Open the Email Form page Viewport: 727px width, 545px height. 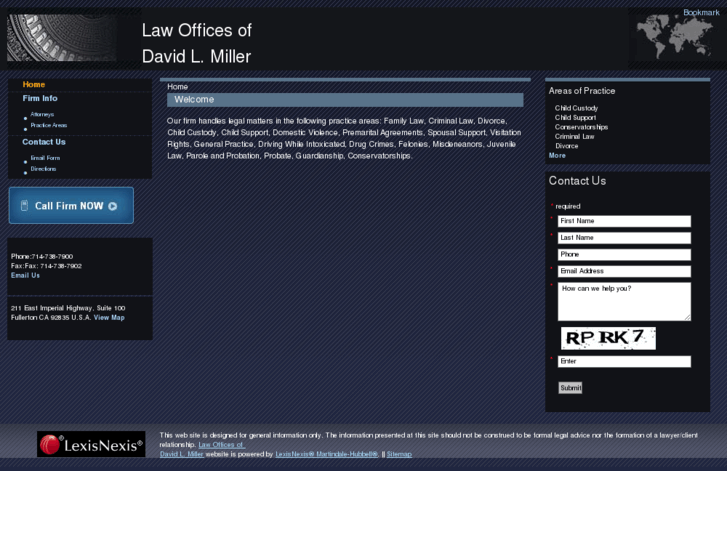click(x=45, y=158)
